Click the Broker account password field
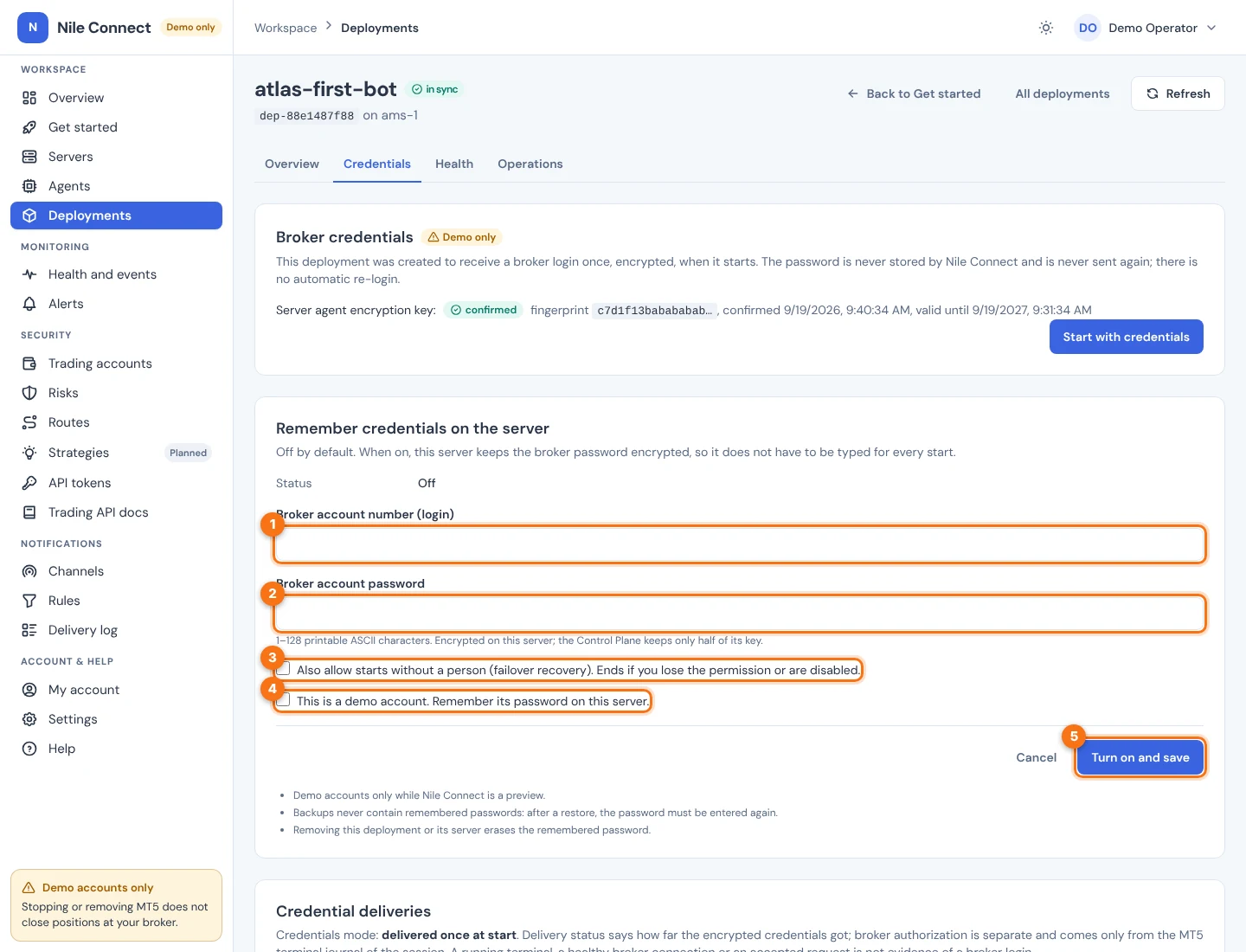This screenshot has height=952, width=1246. (740, 614)
